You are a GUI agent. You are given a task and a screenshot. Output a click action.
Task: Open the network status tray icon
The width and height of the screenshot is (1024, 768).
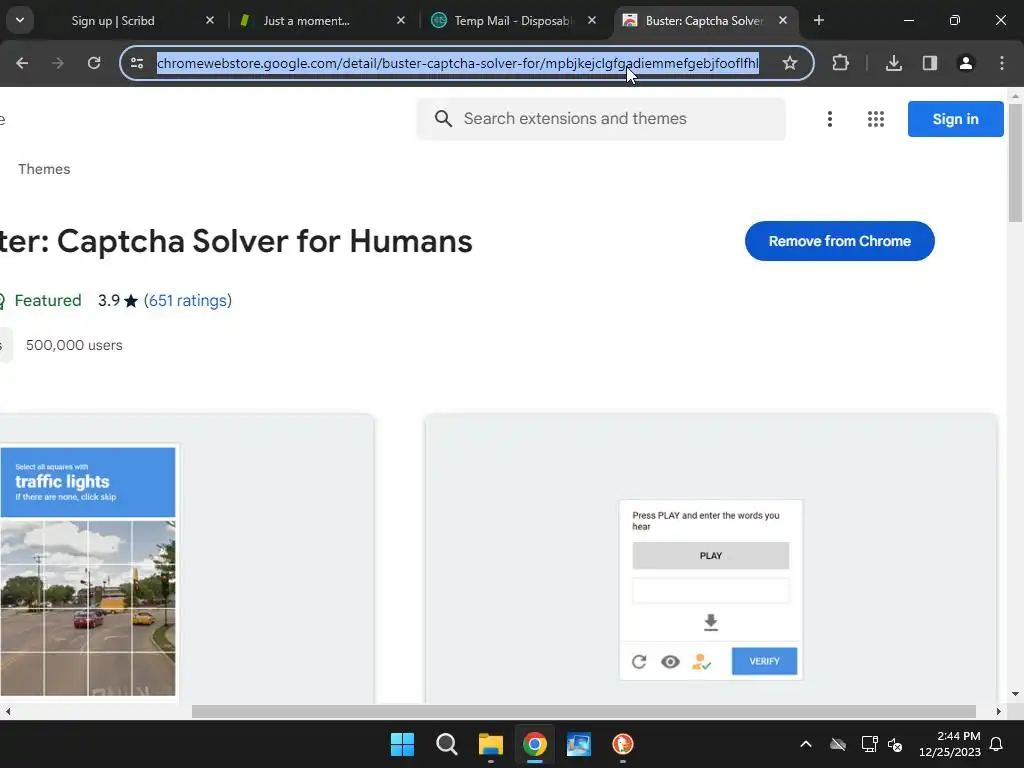(x=869, y=744)
